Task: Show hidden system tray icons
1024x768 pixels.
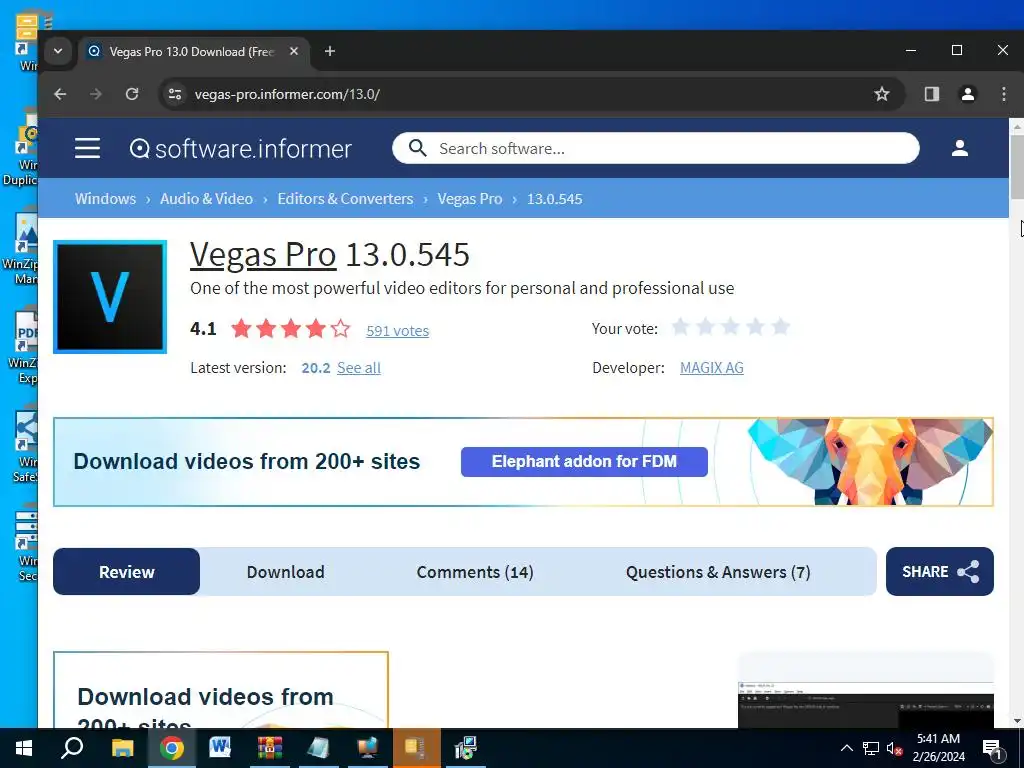Action: pos(846,748)
